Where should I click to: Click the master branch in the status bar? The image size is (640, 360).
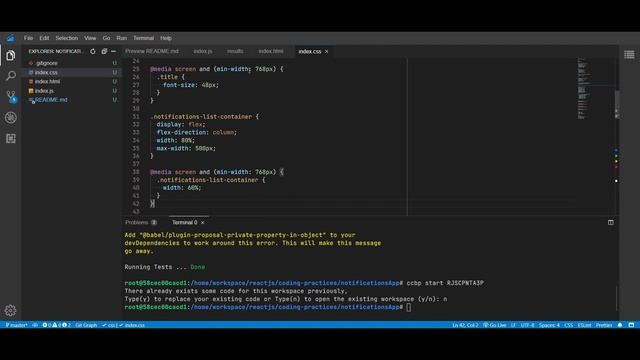(16, 325)
